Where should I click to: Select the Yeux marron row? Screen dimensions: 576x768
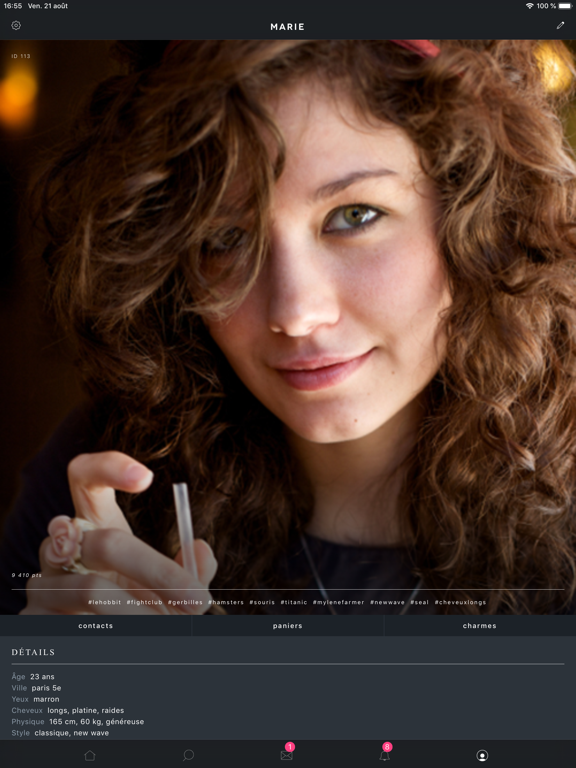[35, 699]
